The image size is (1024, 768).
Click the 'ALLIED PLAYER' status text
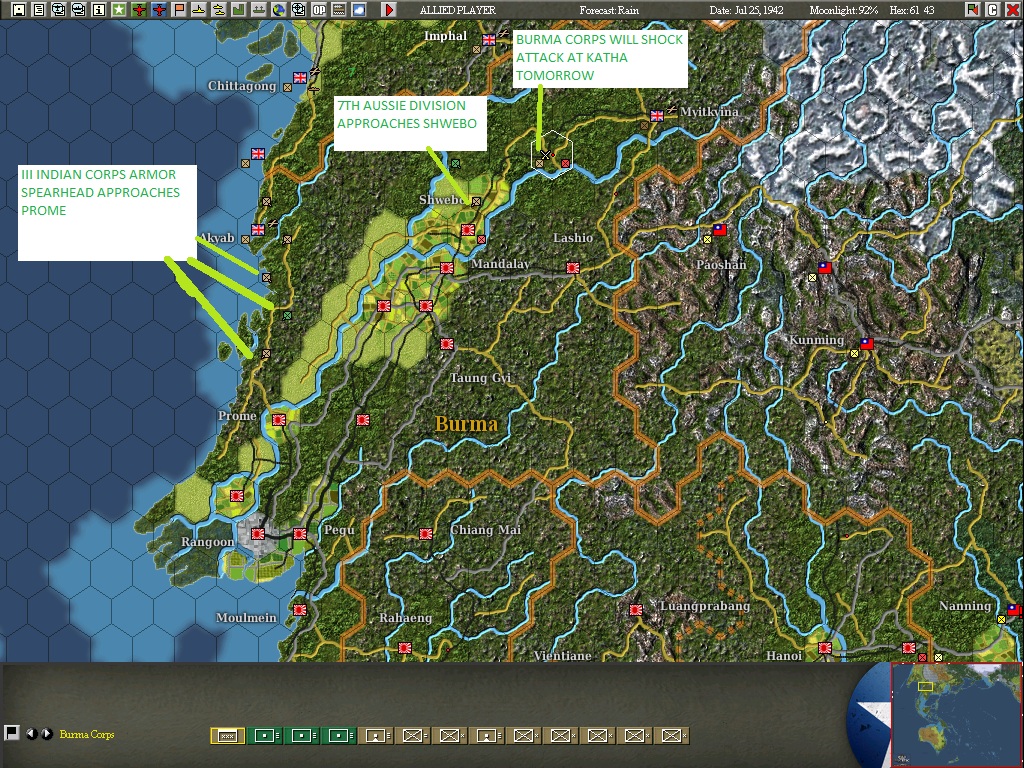[x=457, y=10]
